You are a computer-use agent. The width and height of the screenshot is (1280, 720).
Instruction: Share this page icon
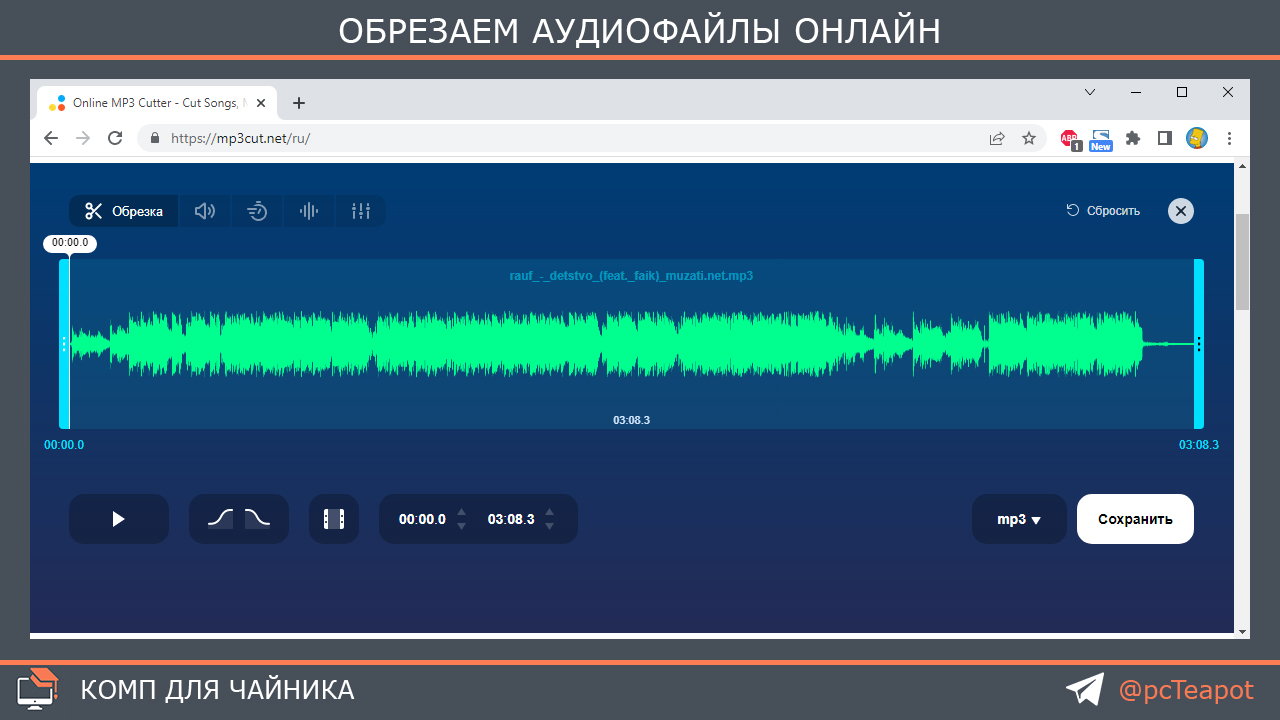click(x=997, y=138)
